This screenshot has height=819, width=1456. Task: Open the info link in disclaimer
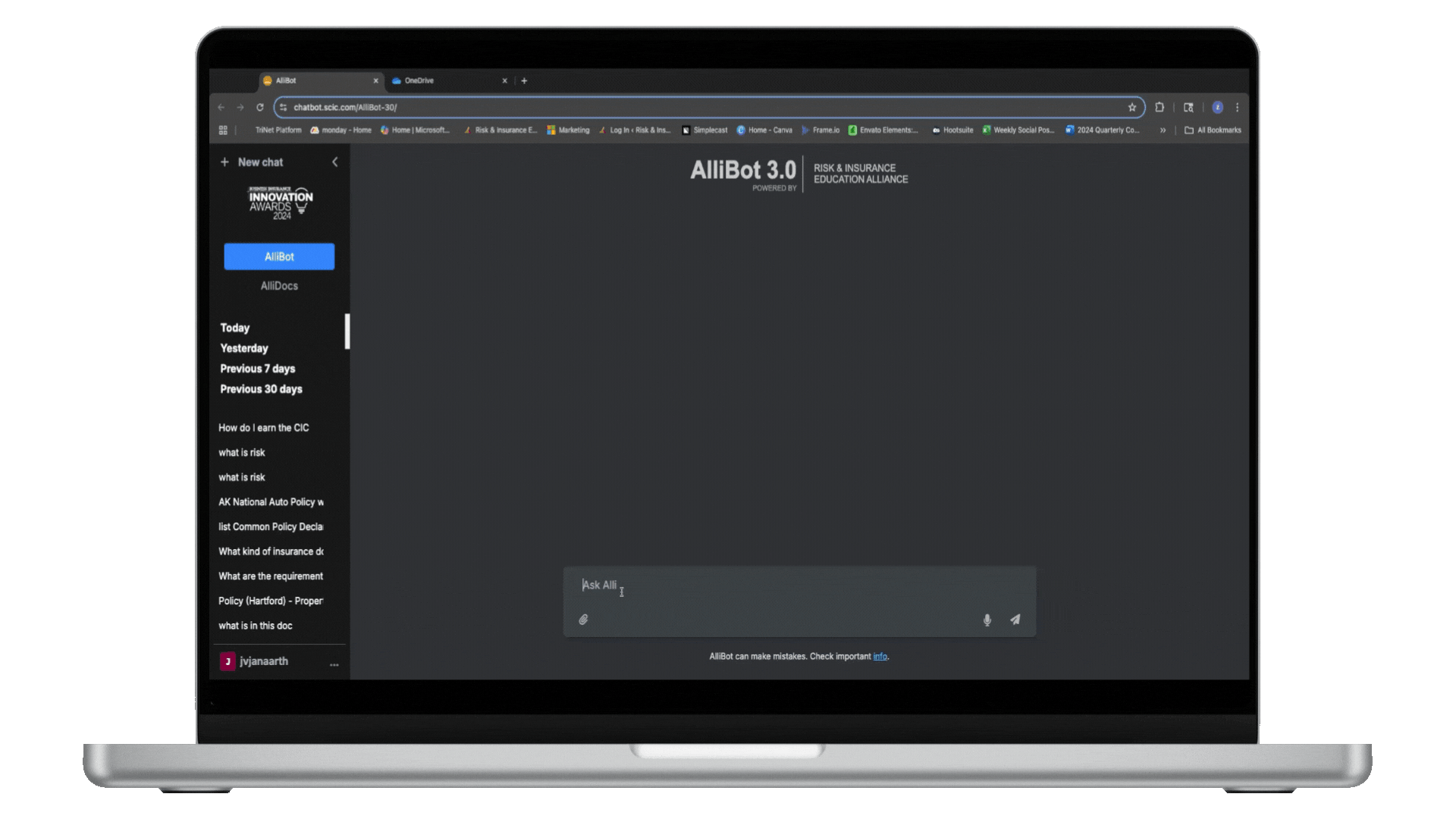(880, 657)
